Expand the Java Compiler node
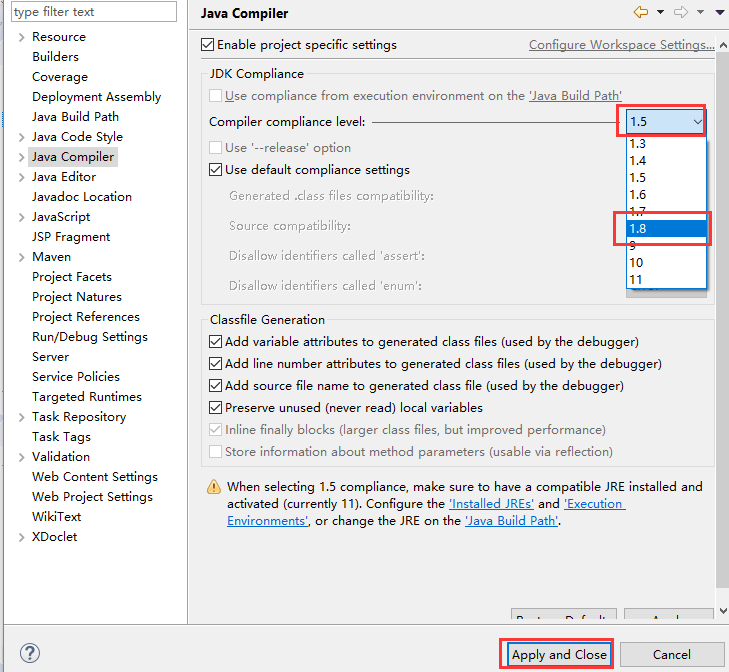The width and height of the screenshot is (729, 672). point(21,157)
